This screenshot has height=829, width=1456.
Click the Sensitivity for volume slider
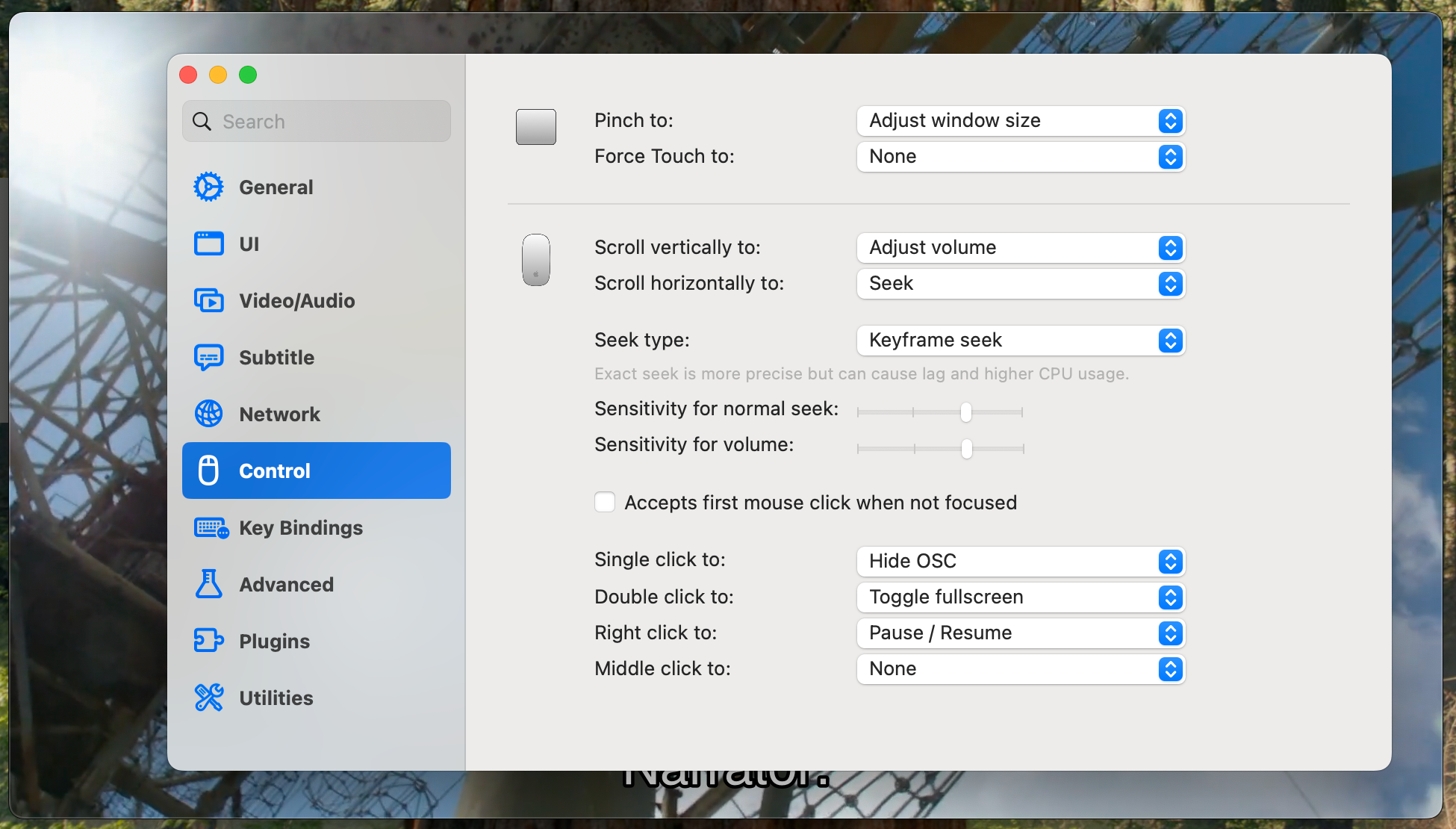(x=941, y=448)
